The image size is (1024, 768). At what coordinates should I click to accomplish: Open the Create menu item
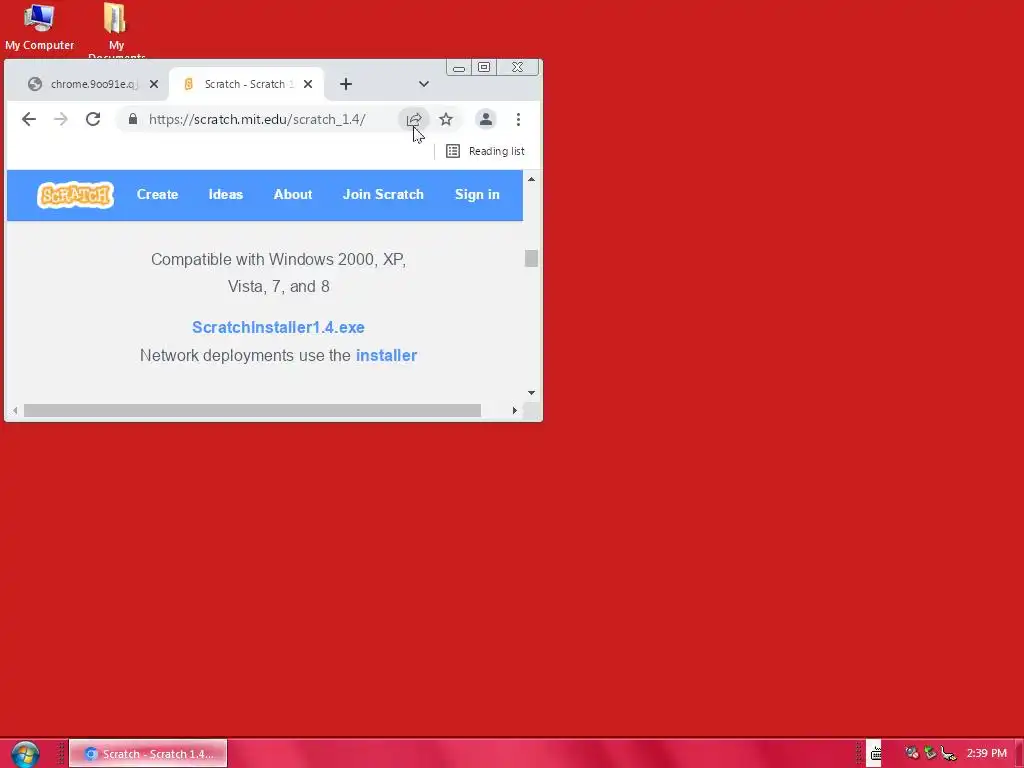[157, 195]
